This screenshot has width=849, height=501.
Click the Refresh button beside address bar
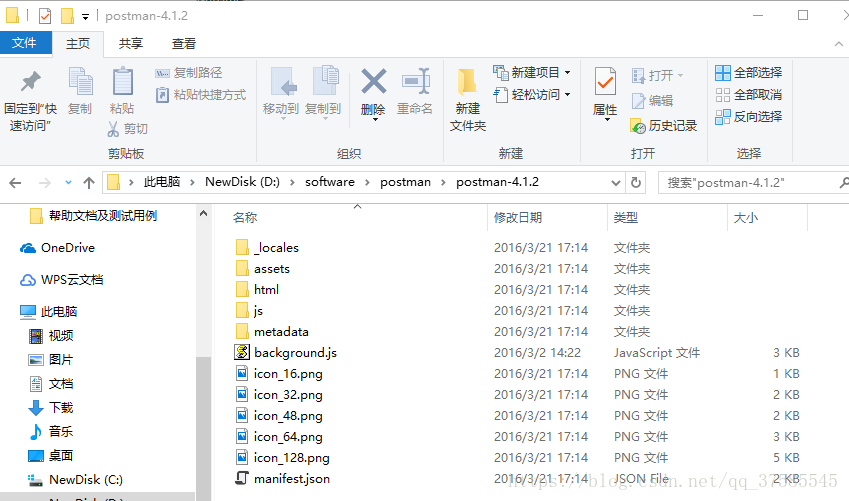click(636, 183)
